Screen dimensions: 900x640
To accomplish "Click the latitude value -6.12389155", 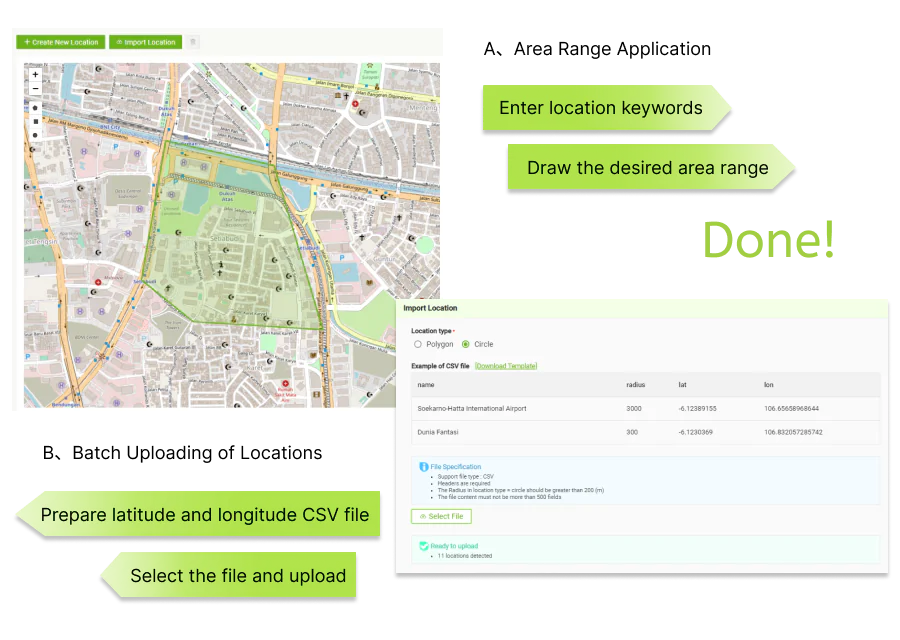I will coord(697,409).
